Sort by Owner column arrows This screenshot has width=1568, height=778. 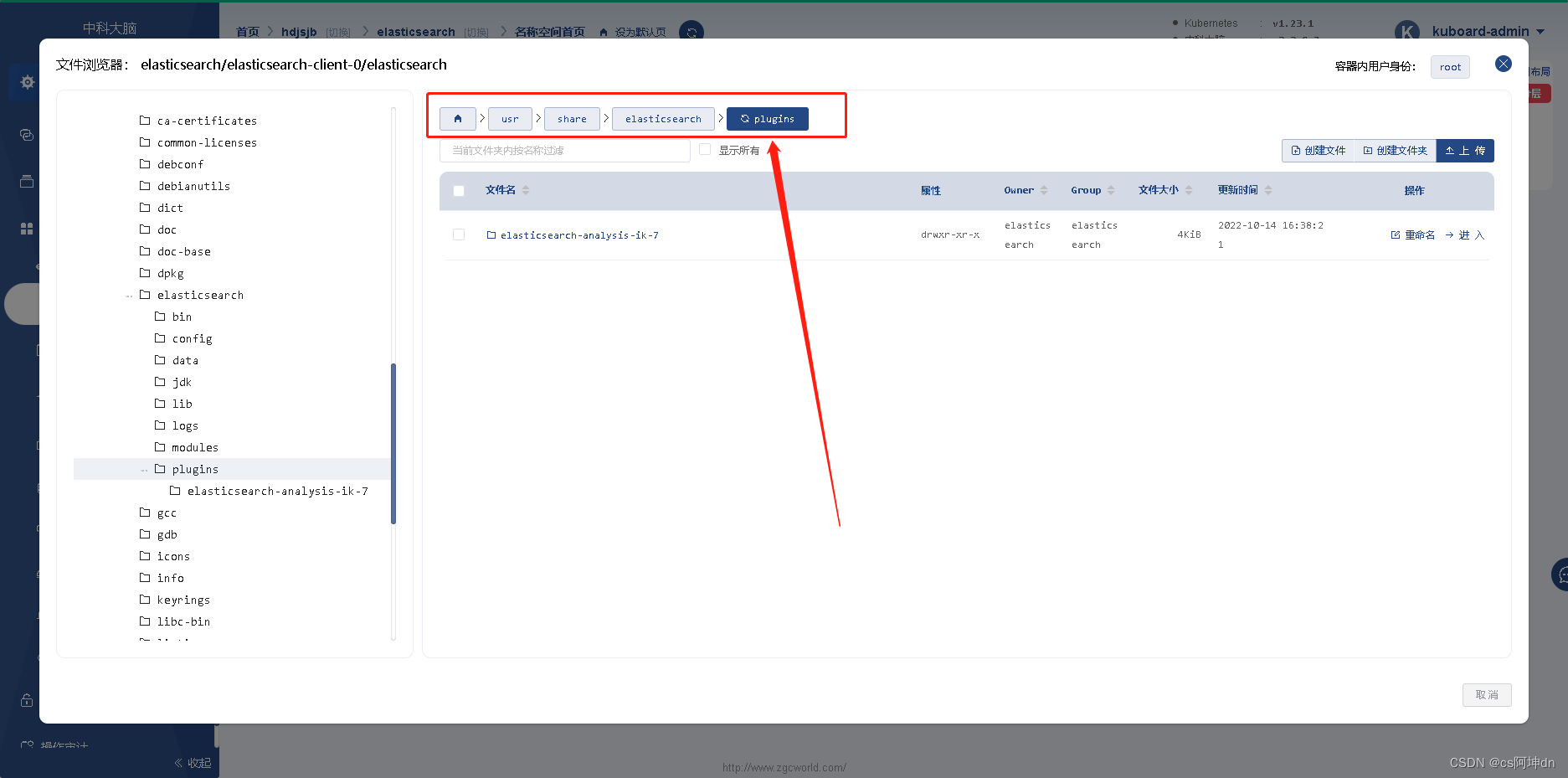pos(1044,190)
